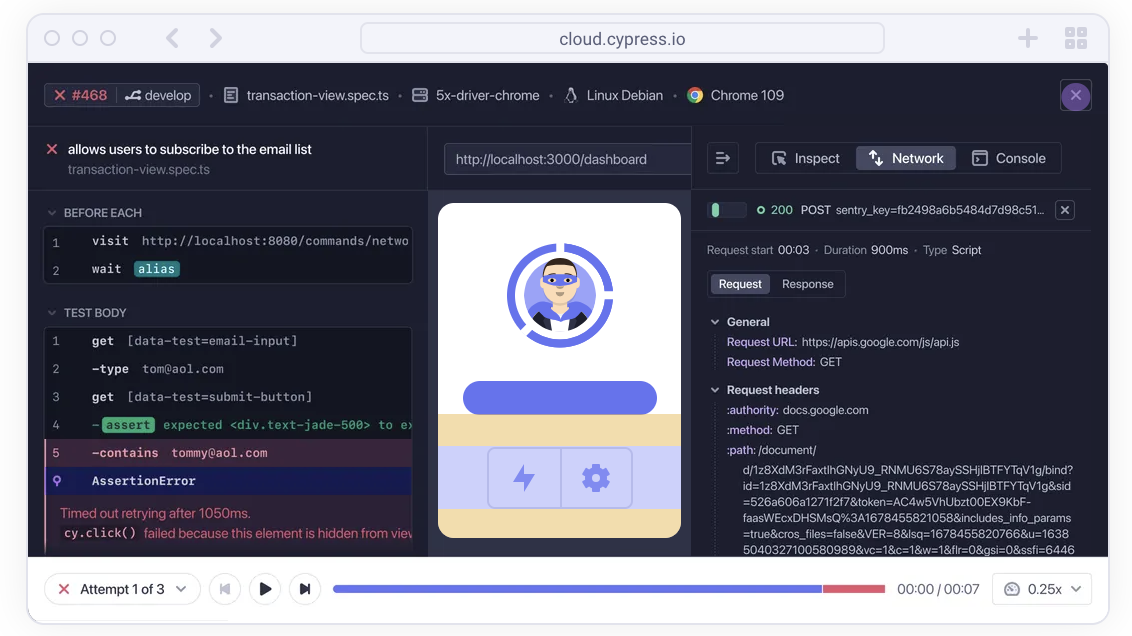
Task: Click the AssertionError row
Action: (x=228, y=481)
